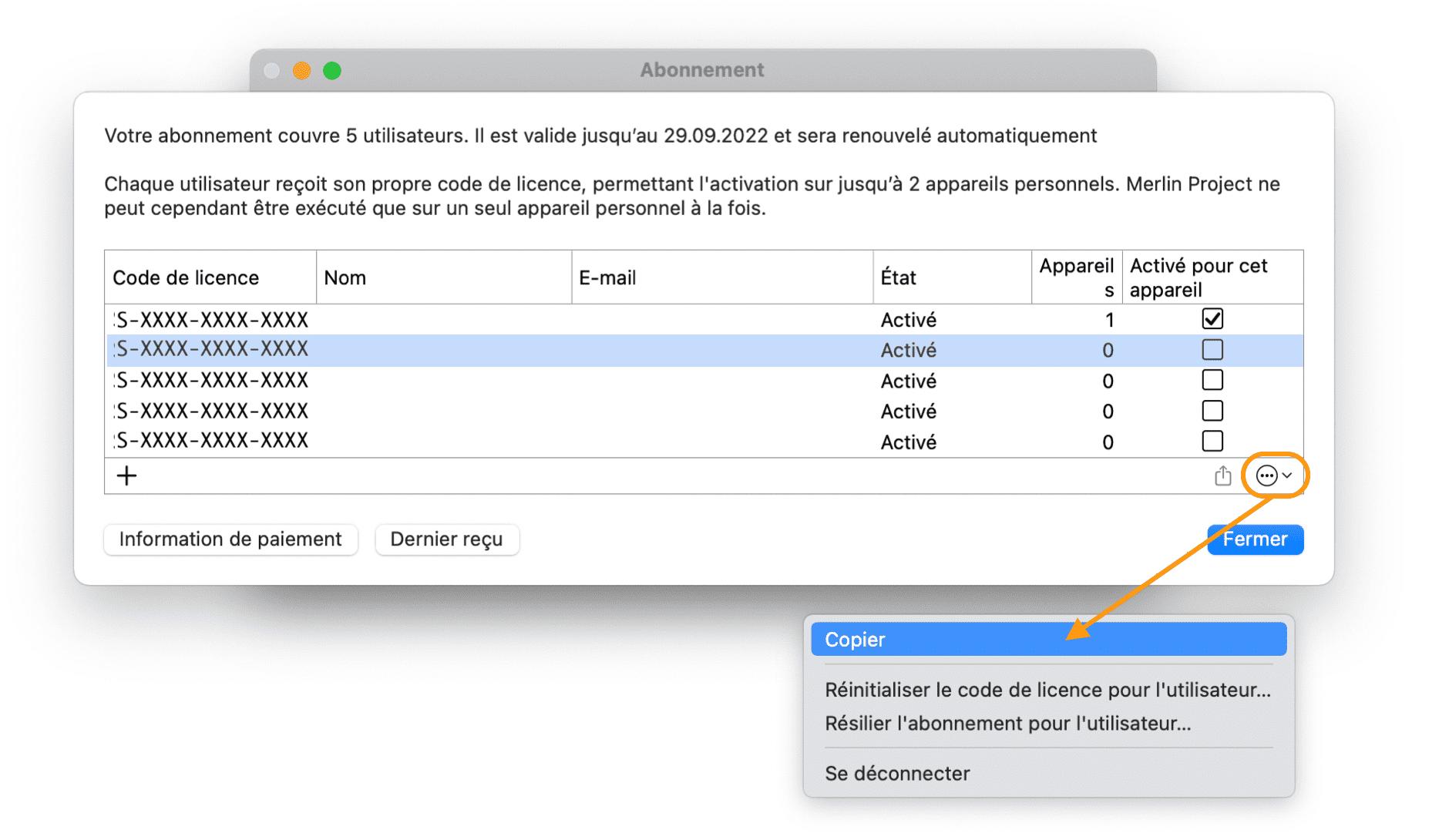Click the 'Dernier reçu' button
Screen dimensions: 1449x840
coord(447,539)
